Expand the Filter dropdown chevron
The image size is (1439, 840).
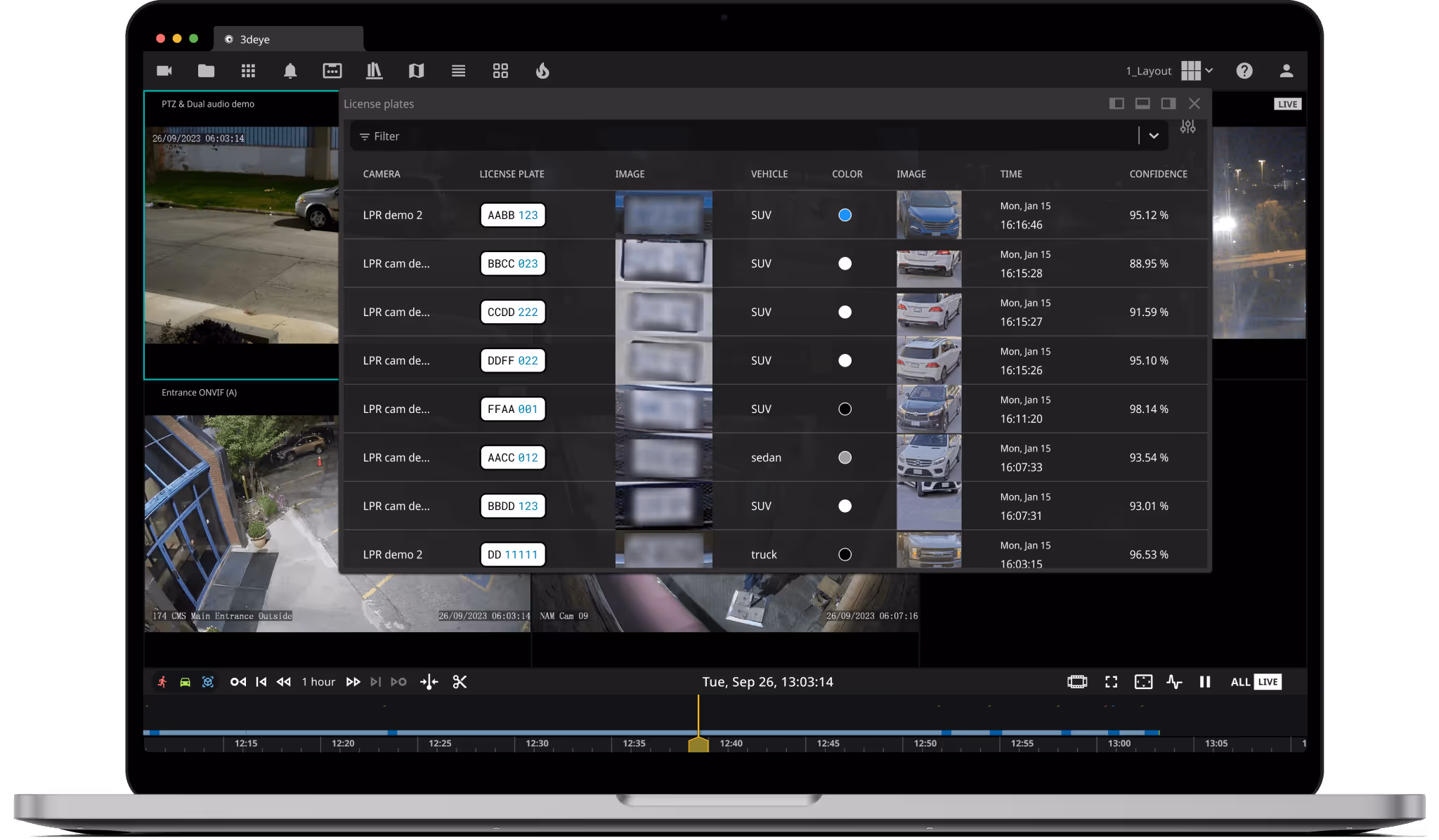click(x=1154, y=136)
